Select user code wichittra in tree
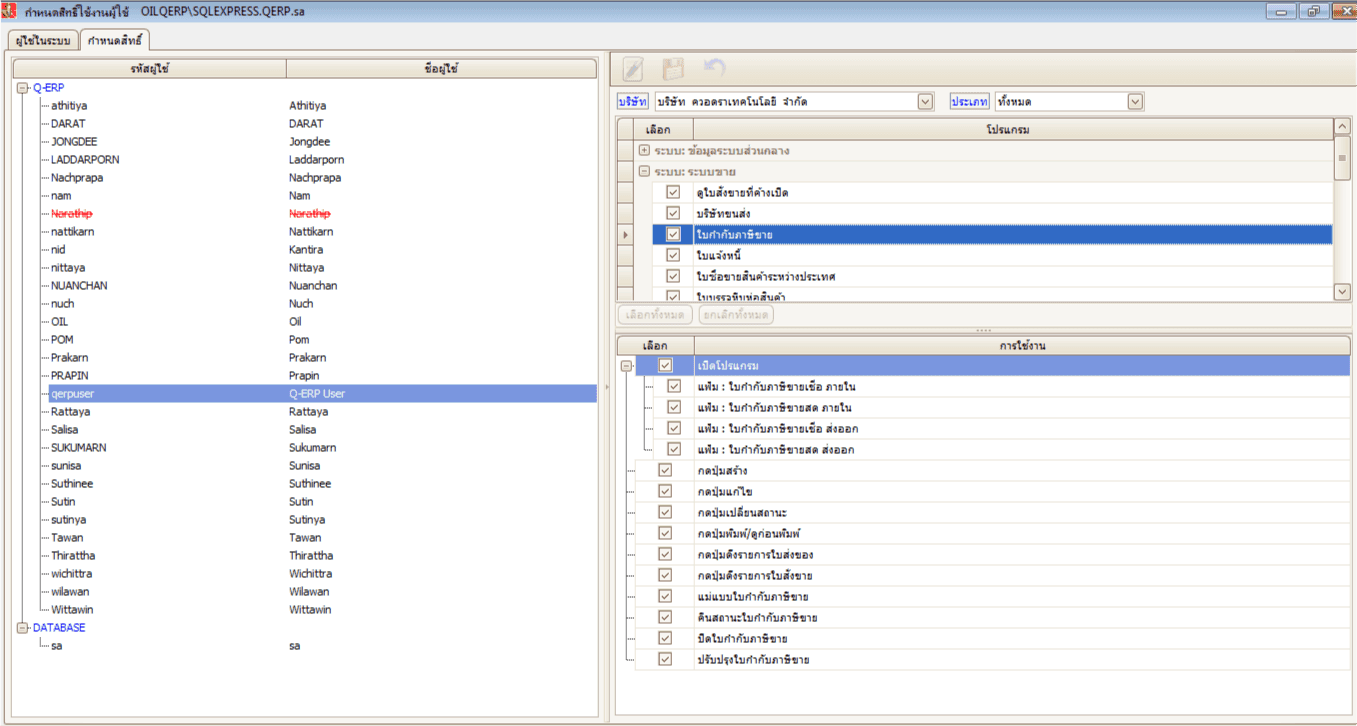Screen dimensions: 1357x726 coord(72,574)
